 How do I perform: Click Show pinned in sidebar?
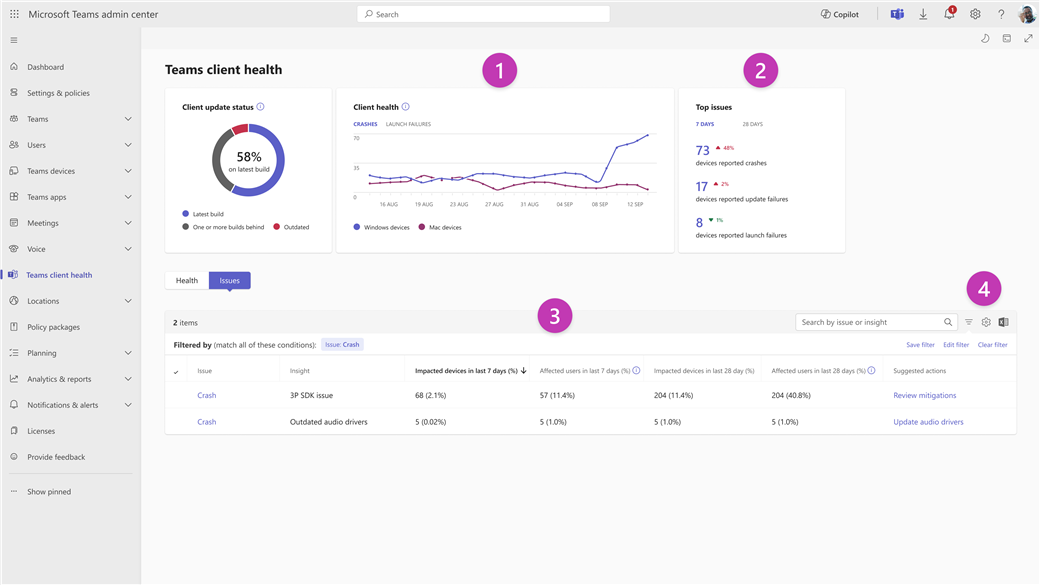(x=49, y=491)
